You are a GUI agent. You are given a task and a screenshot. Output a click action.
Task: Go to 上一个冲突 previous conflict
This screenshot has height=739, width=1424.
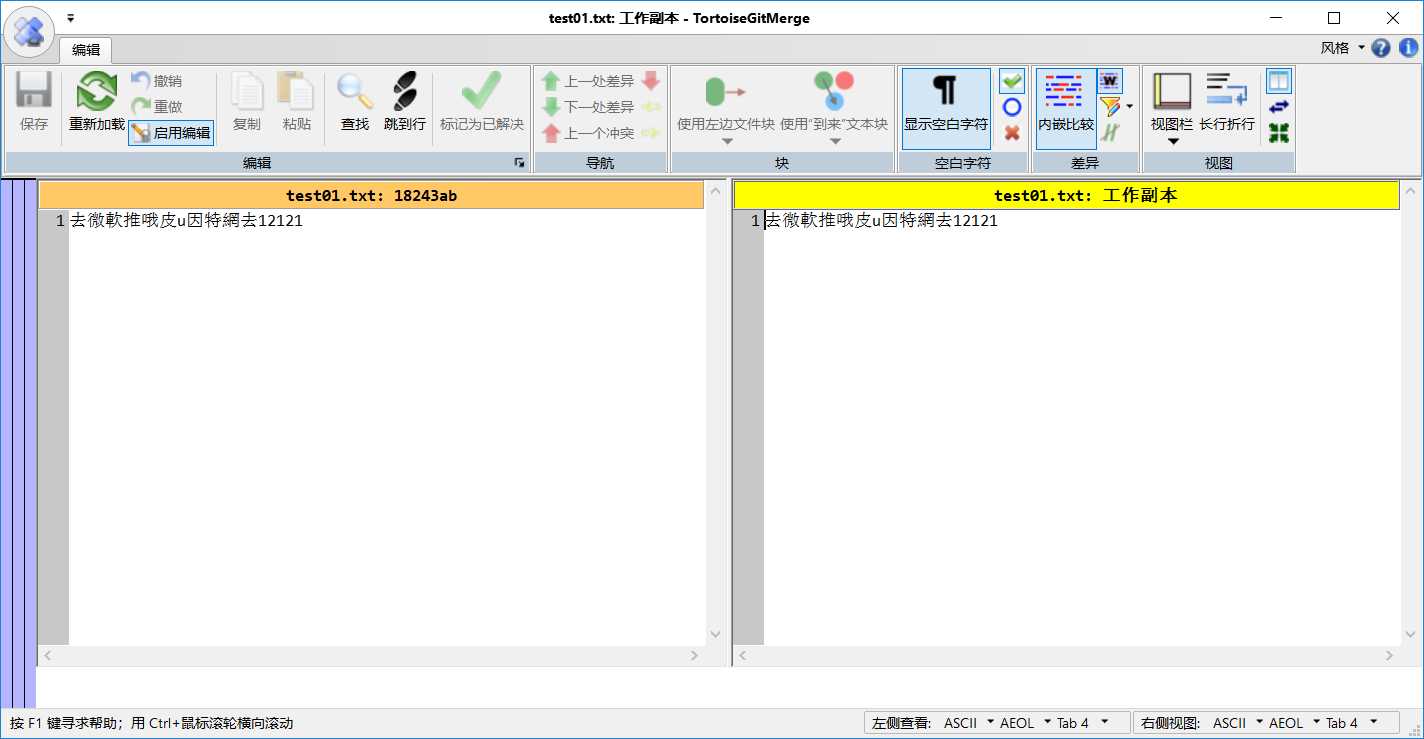point(588,133)
